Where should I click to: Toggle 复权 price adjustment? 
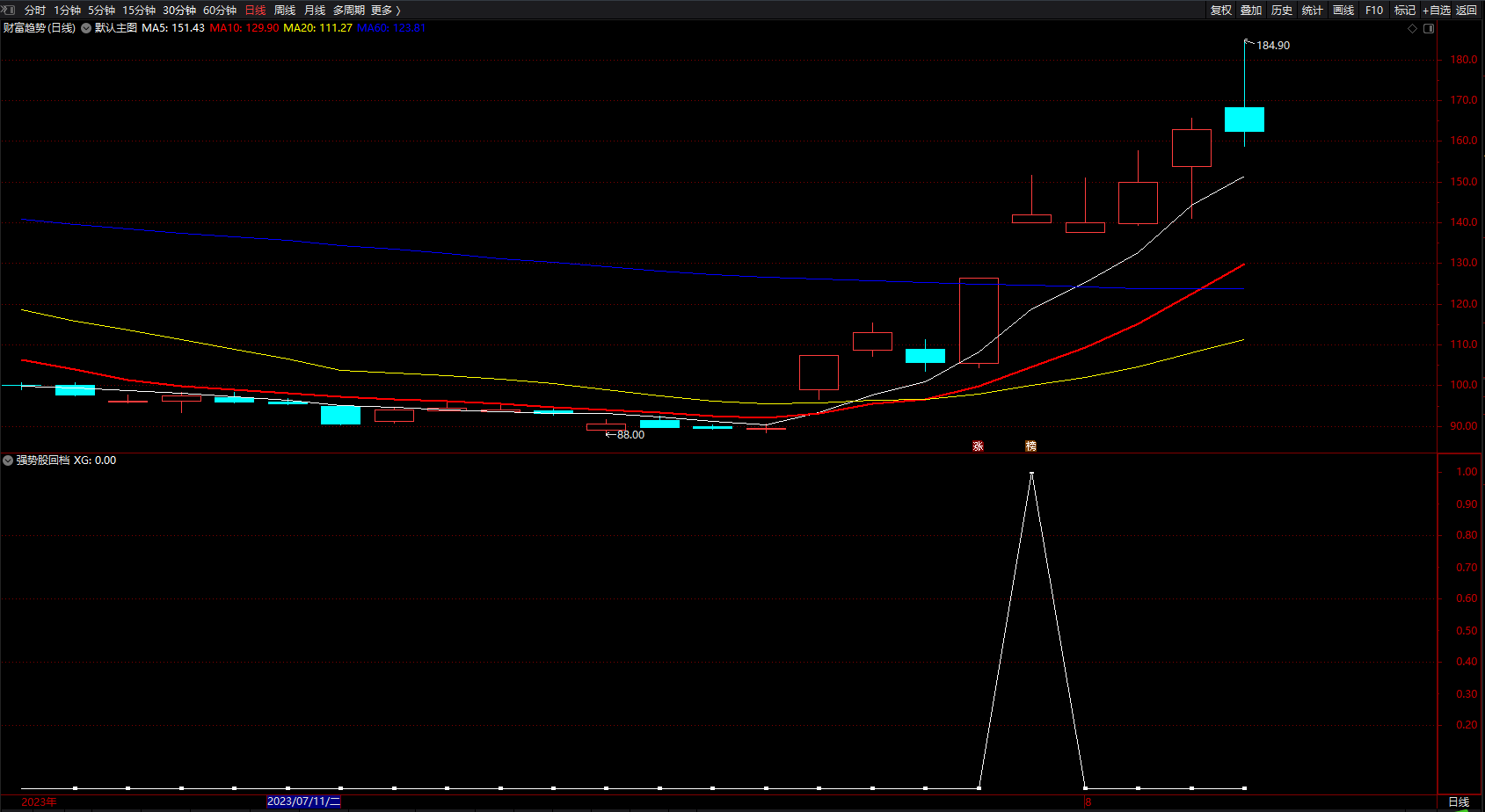pyautogui.click(x=1221, y=10)
